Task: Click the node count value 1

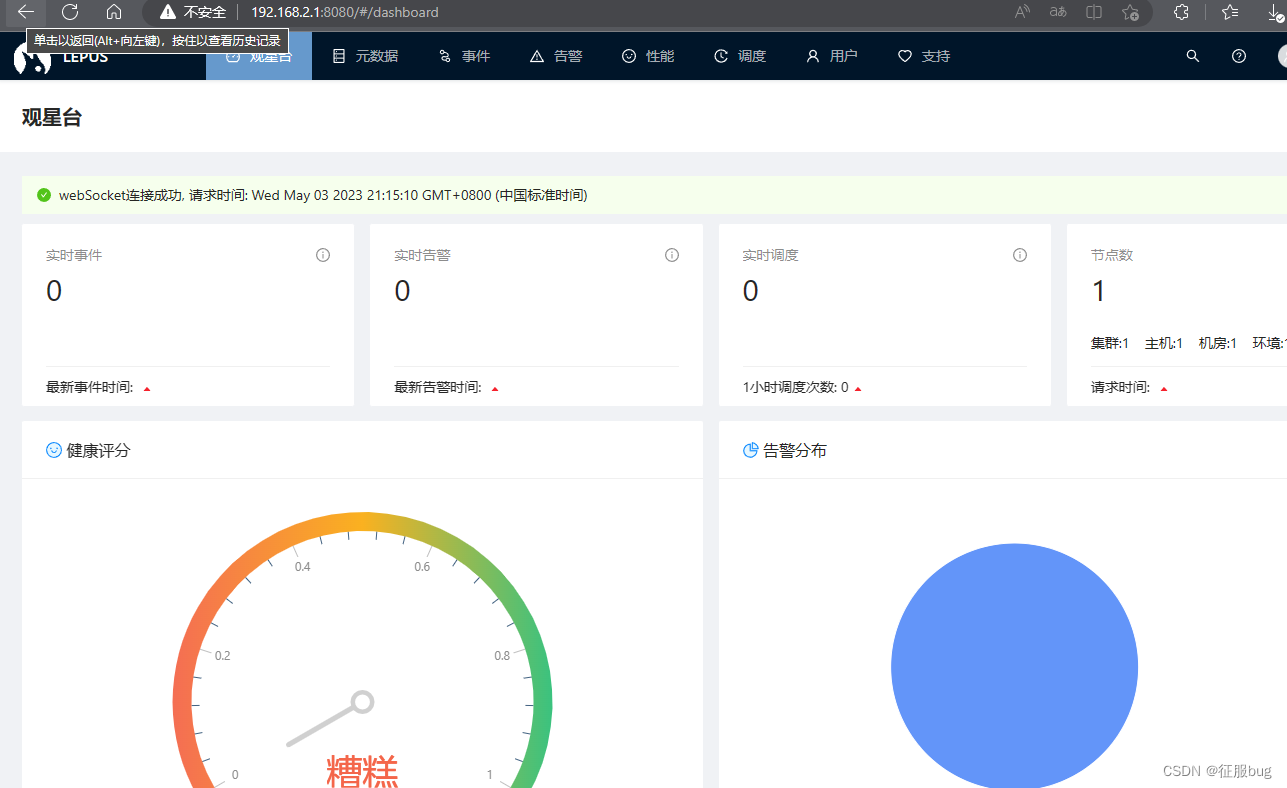Action: (x=1098, y=291)
